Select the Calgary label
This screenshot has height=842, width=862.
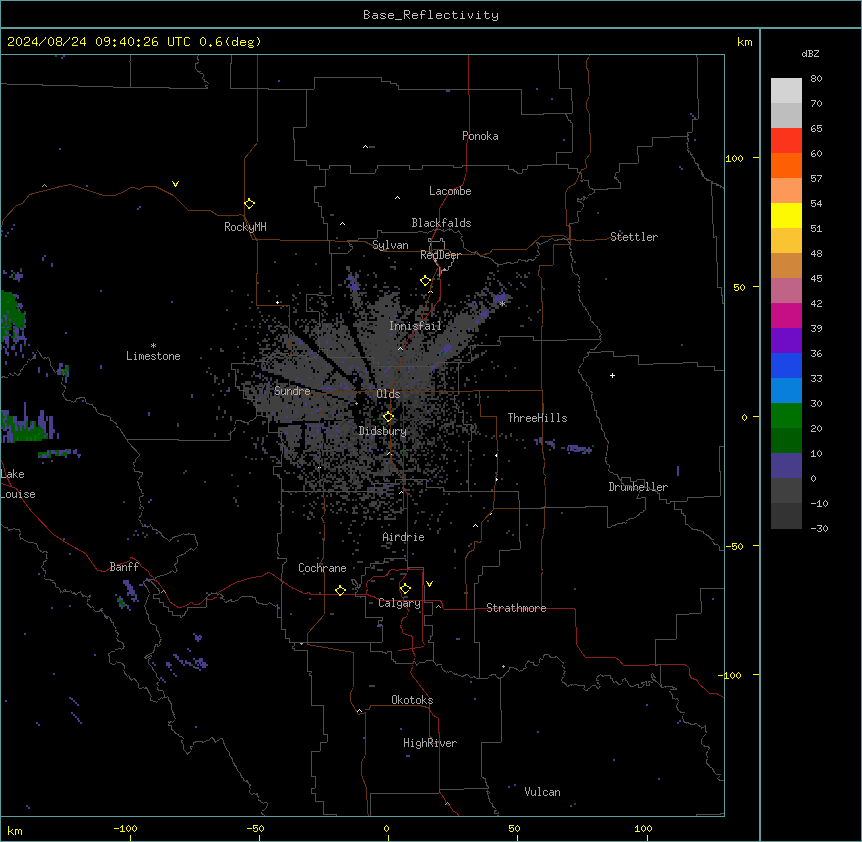click(399, 603)
